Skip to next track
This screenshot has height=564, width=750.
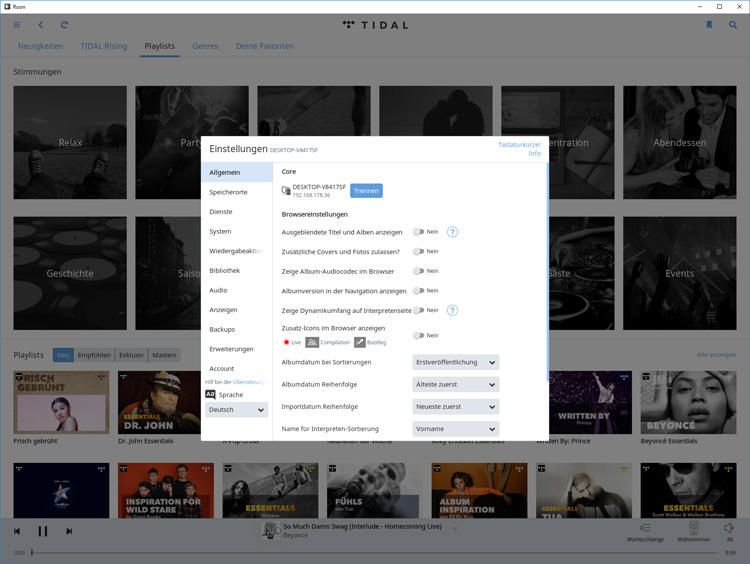pyautogui.click(x=69, y=531)
